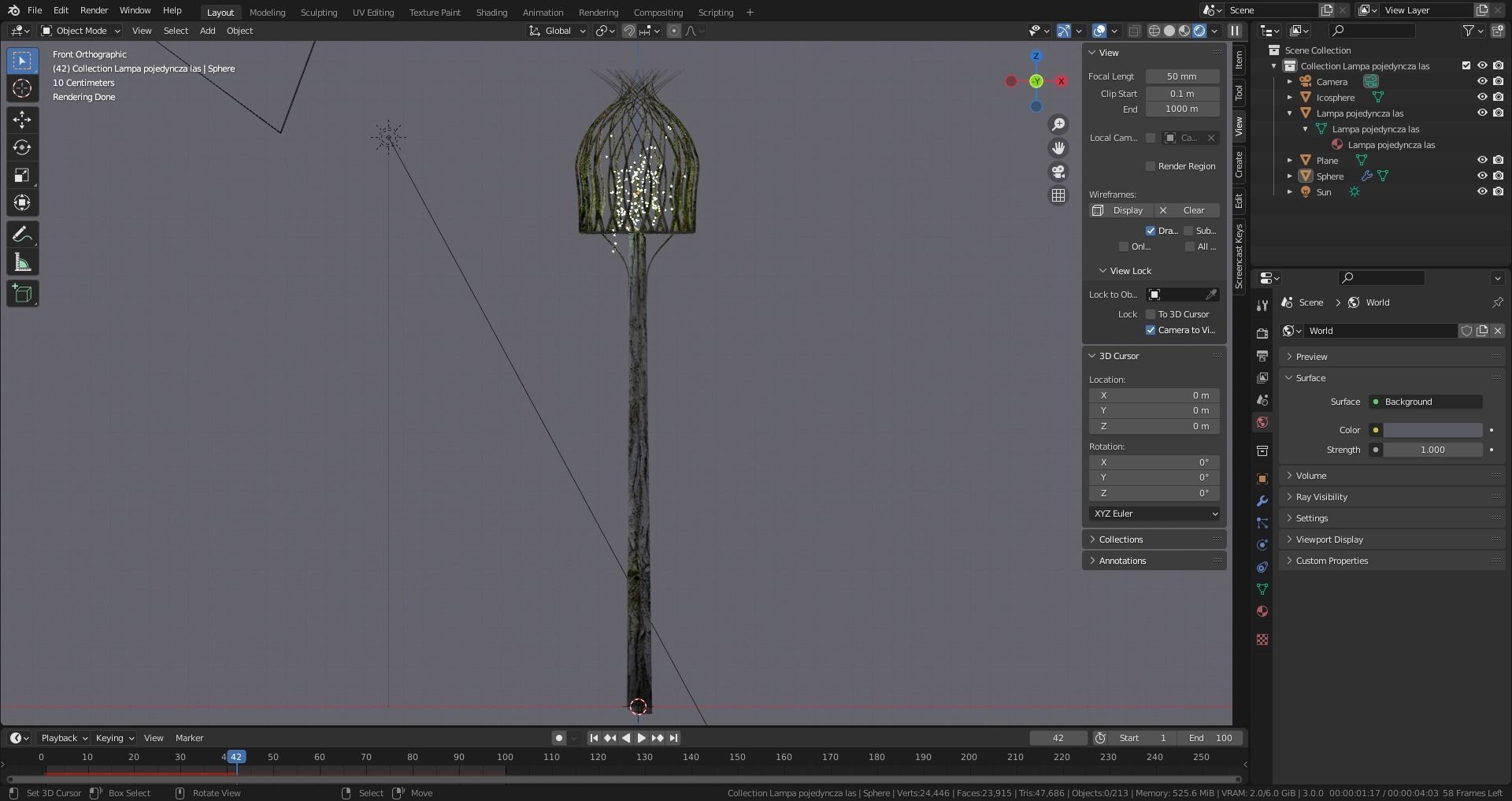The width and height of the screenshot is (1512, 801).
Task: Open the Item sidebar tab
Action: (1238, 60)
